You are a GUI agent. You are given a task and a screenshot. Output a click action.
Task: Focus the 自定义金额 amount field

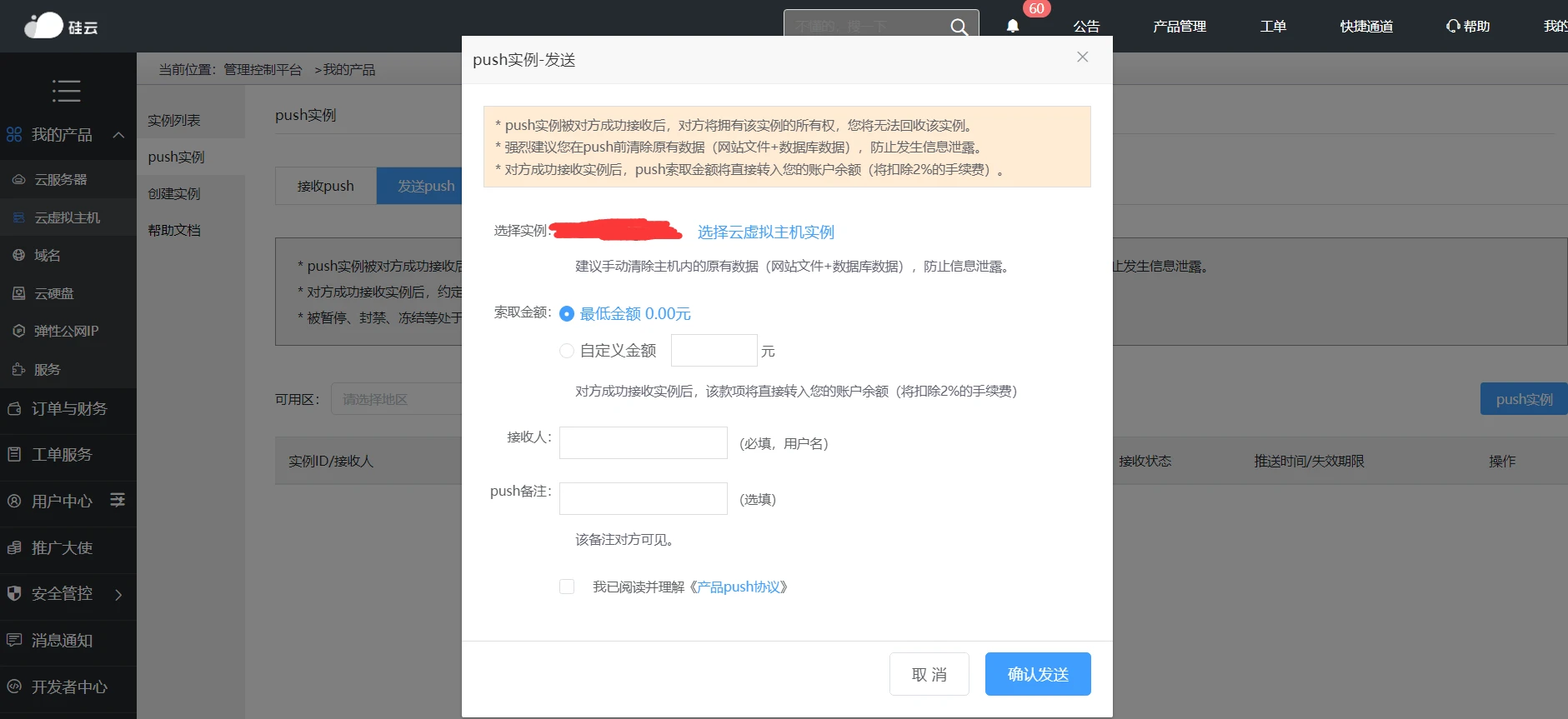click(x=714, y=351)
